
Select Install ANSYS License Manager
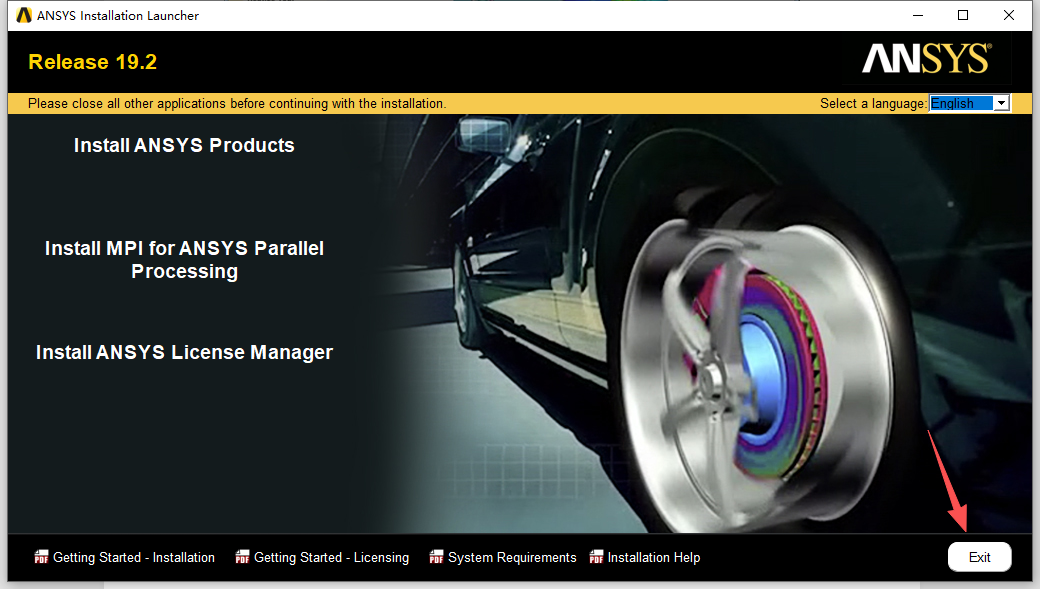(x=184, y=352)
